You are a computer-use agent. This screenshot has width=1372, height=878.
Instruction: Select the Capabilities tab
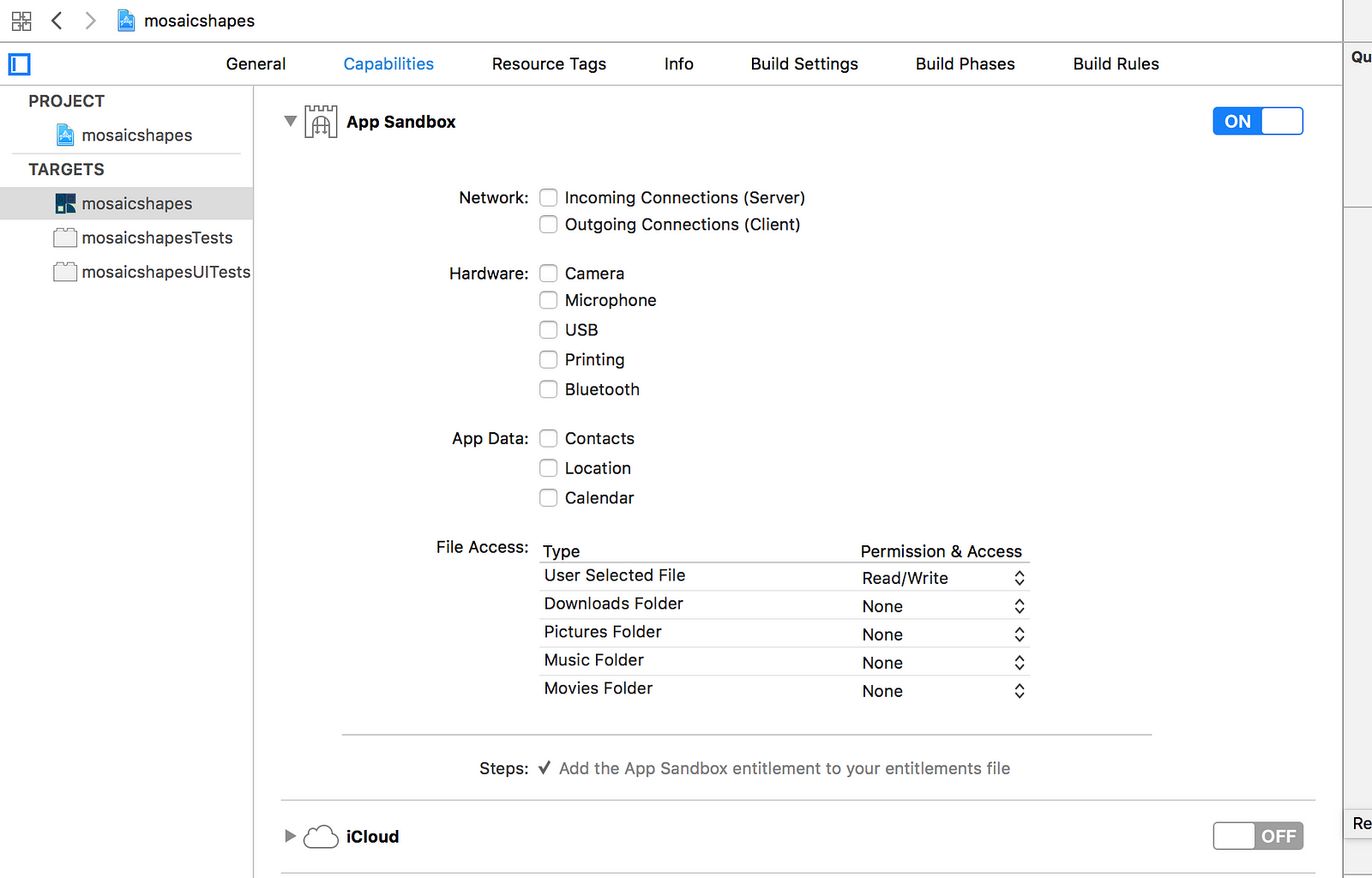388,64
